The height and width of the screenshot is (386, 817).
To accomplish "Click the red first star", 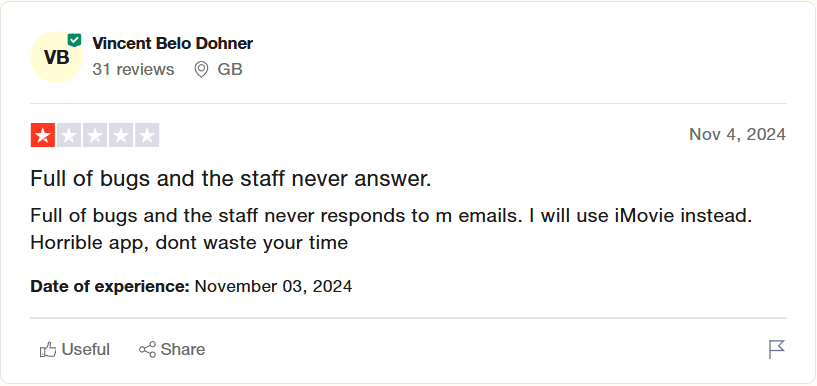I will click(x=43, y=135).
